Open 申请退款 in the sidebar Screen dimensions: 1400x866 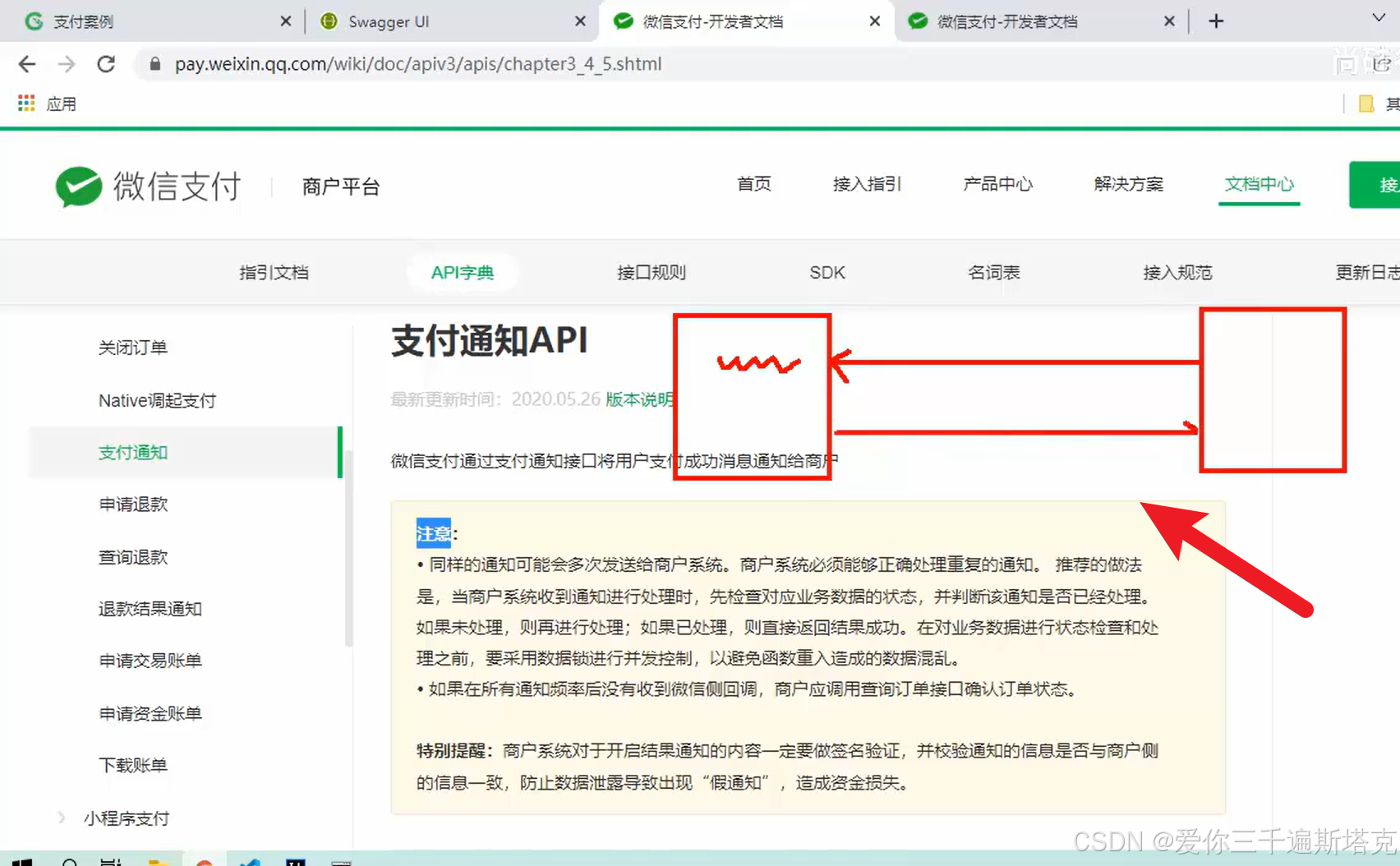click(x=133, y=504)
